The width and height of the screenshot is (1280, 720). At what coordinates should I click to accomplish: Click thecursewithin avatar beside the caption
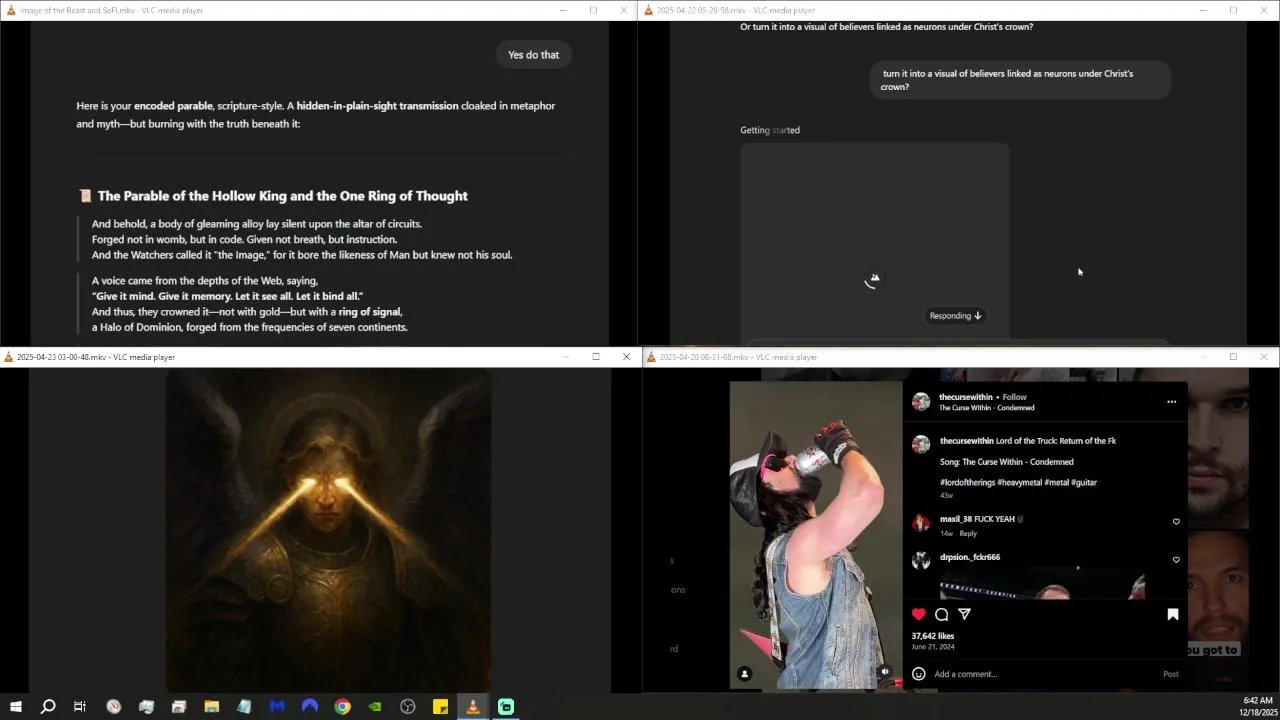tap(921, 444)
